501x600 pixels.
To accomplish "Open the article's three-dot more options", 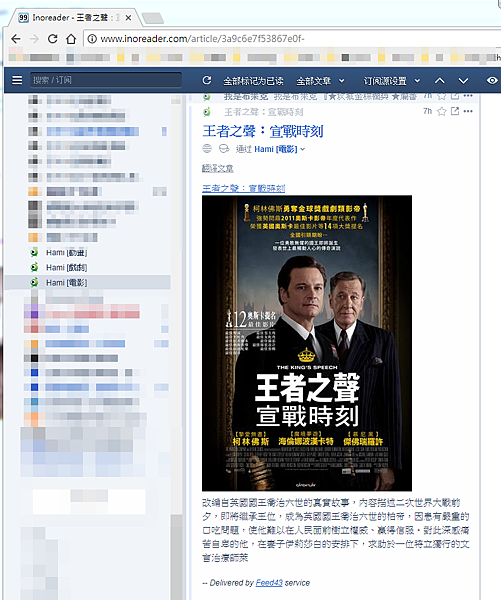I will coord(468,111).
